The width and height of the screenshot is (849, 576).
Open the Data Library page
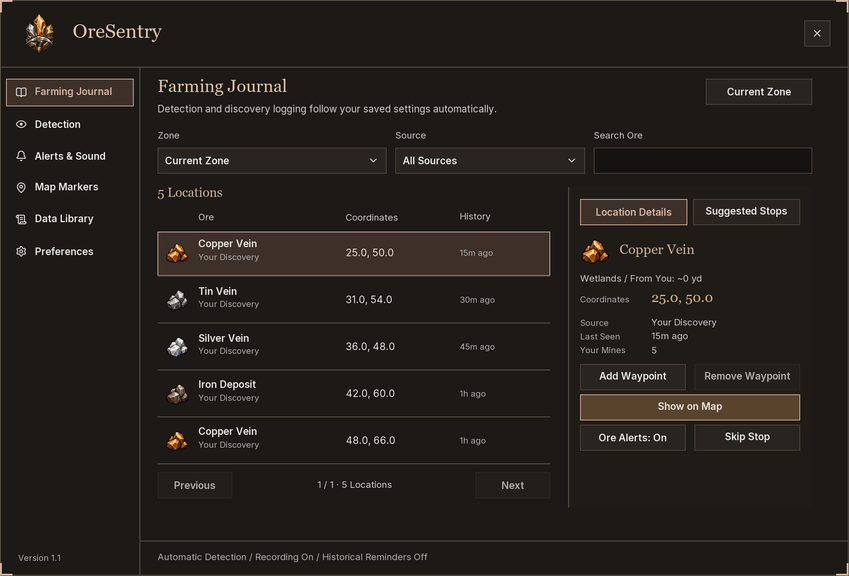point(70,219)
